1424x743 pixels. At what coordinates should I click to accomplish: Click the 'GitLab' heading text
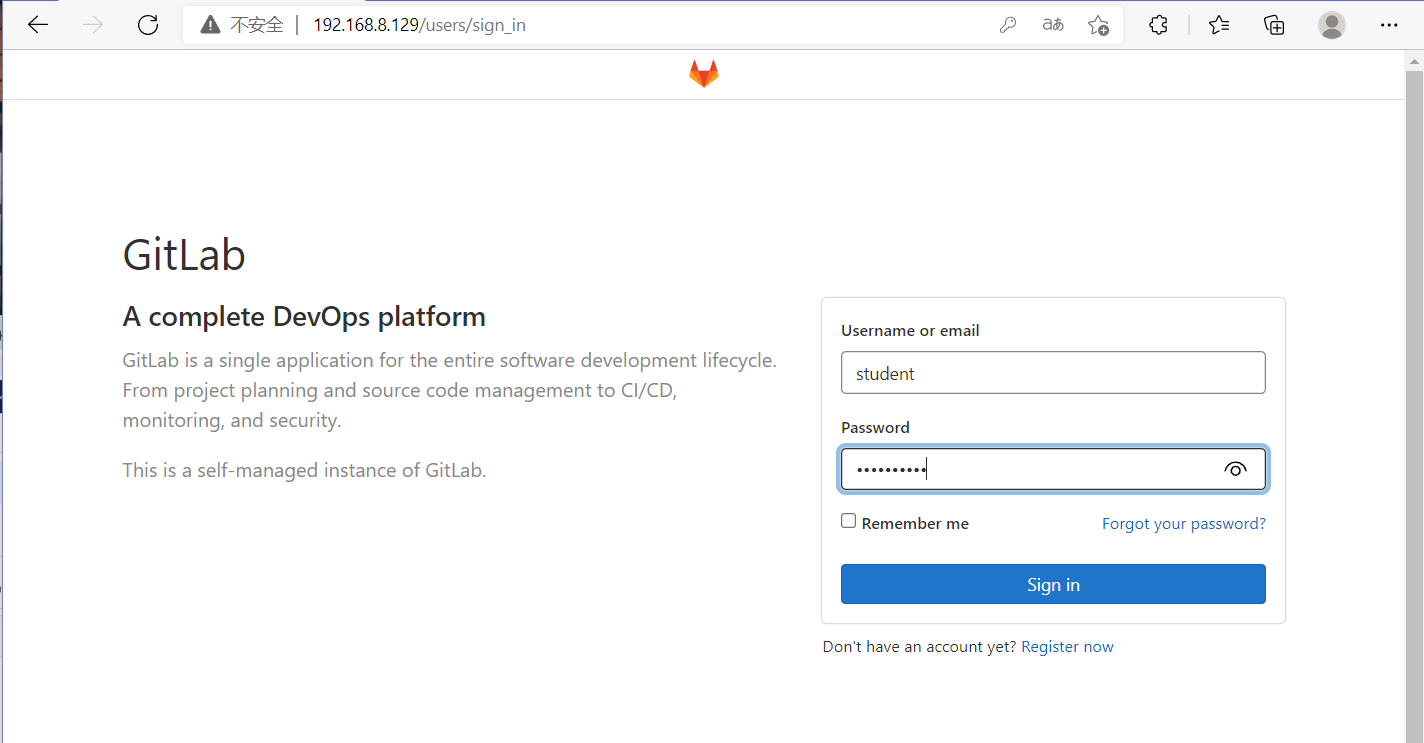(x=184, y=255)
